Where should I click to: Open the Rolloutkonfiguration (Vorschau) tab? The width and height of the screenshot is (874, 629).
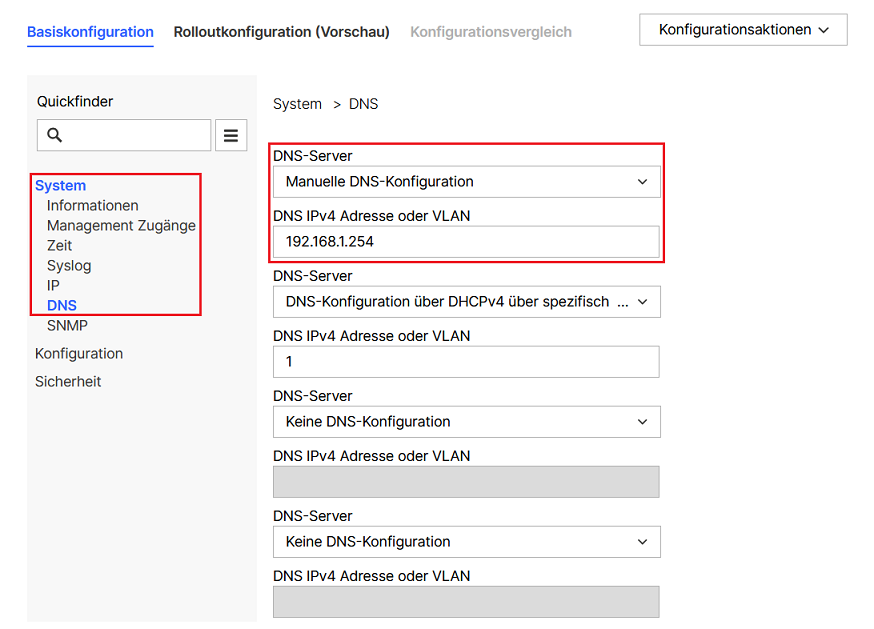click(281, 32)
